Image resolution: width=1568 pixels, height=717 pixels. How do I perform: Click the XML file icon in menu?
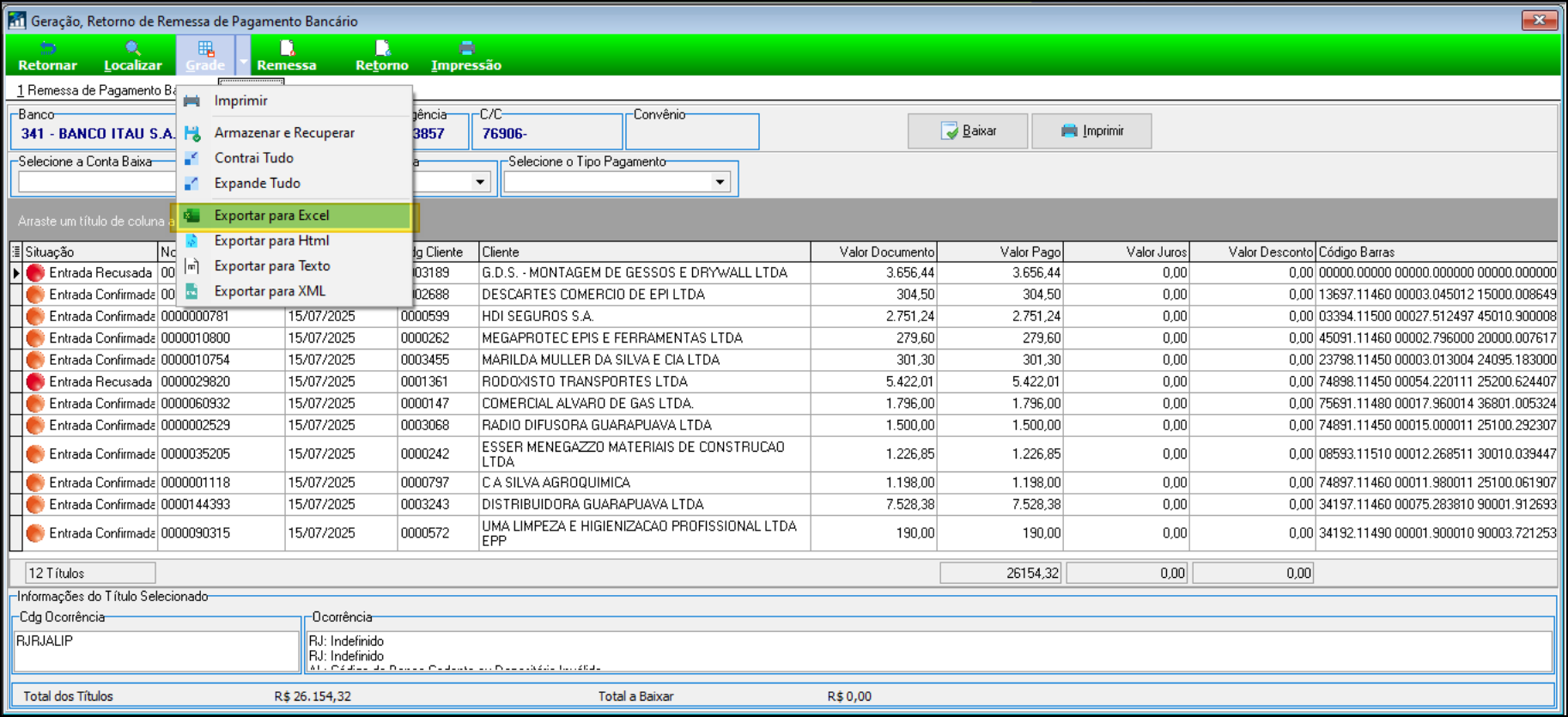tap(191, 291)
